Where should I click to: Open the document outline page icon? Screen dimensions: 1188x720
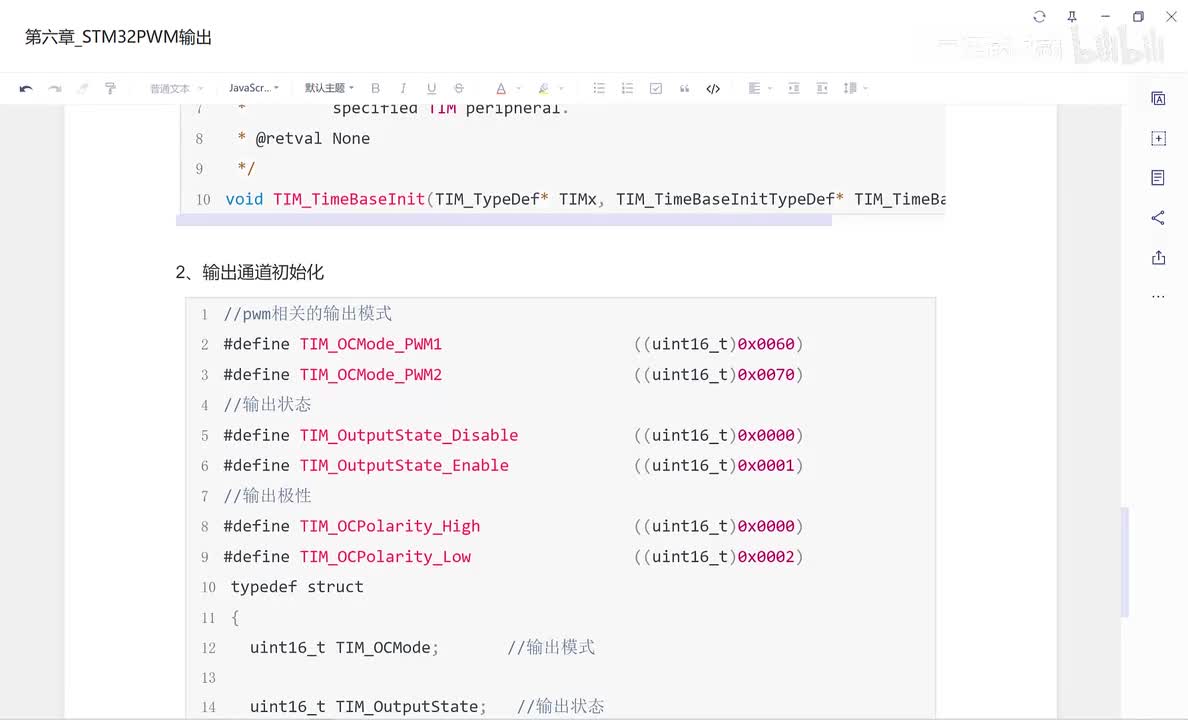pos(1158,178)
